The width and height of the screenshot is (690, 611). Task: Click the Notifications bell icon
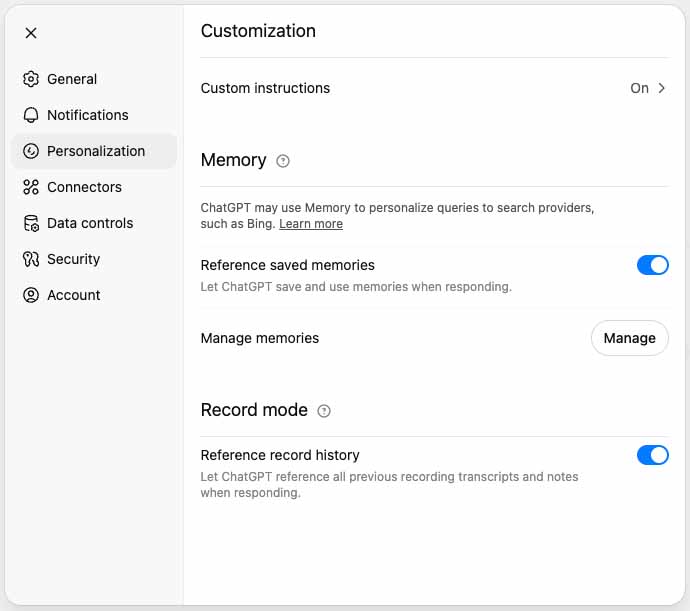[x=31, y=115]
